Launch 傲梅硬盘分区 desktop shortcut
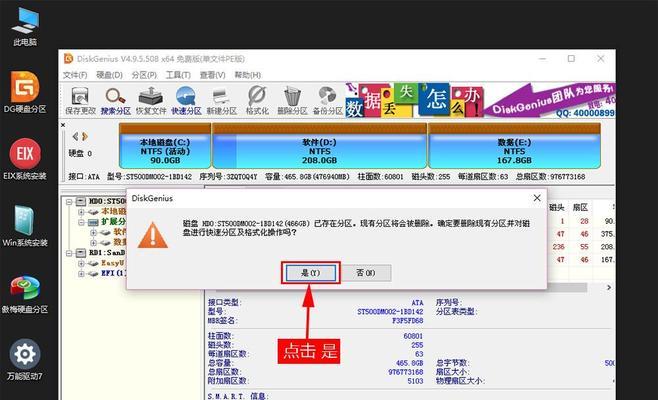 click(25, 294)
